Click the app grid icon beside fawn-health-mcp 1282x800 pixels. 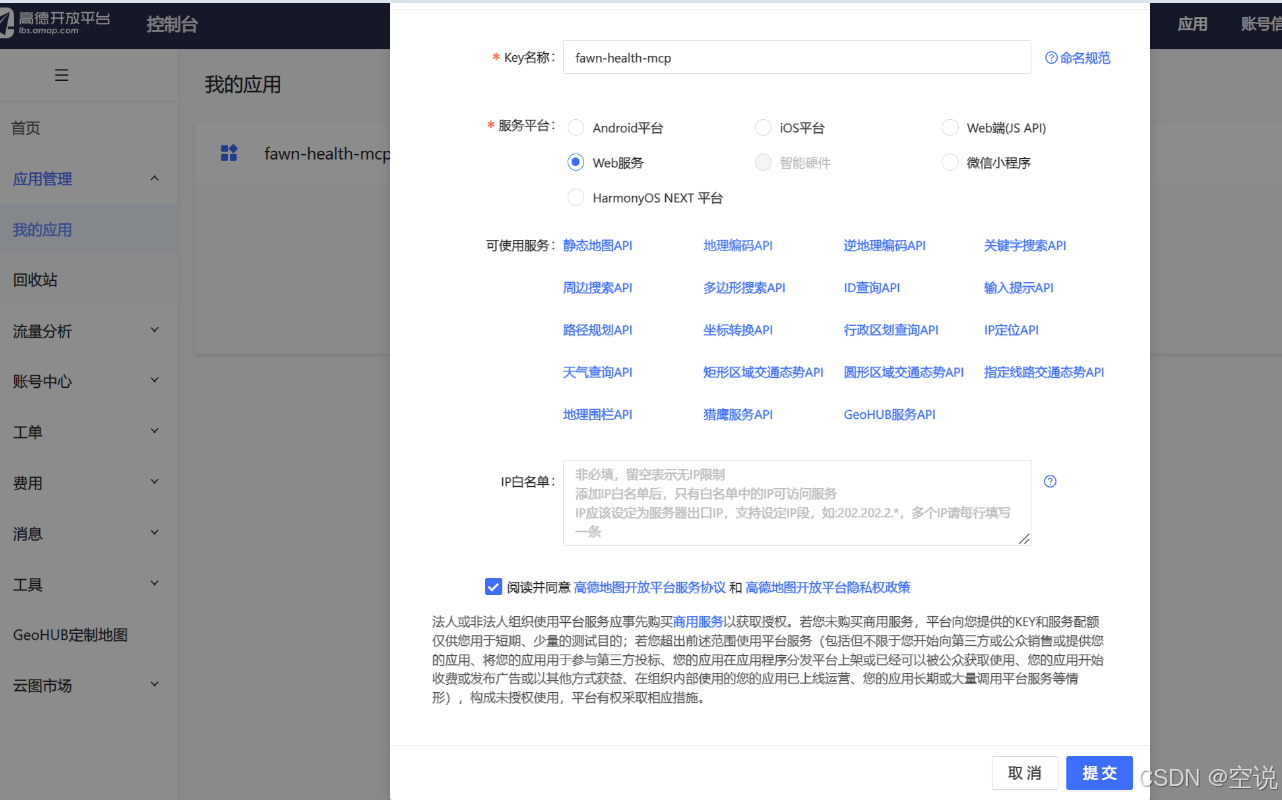click(x=229, y=153)
